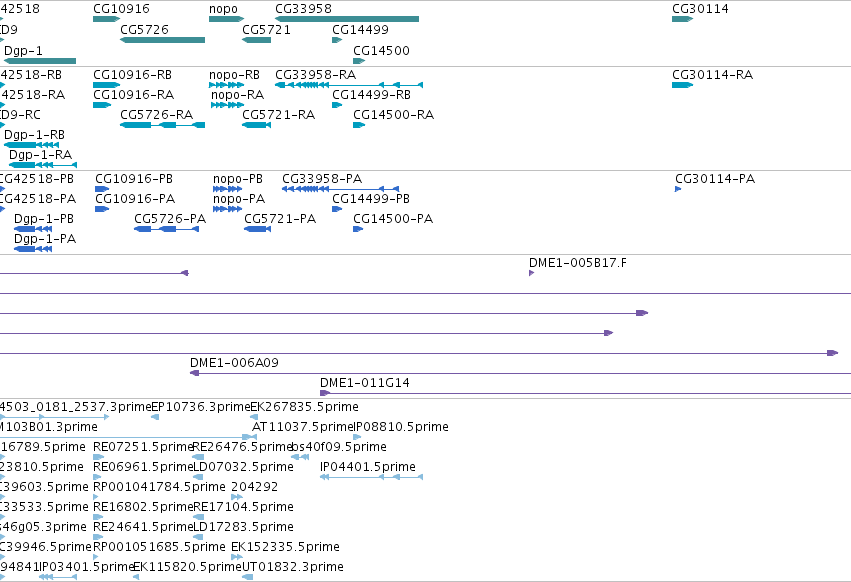This screenshot has width=851, height=582.
Task: Click the nopo gene label
Action: click(x=224, y=9)
